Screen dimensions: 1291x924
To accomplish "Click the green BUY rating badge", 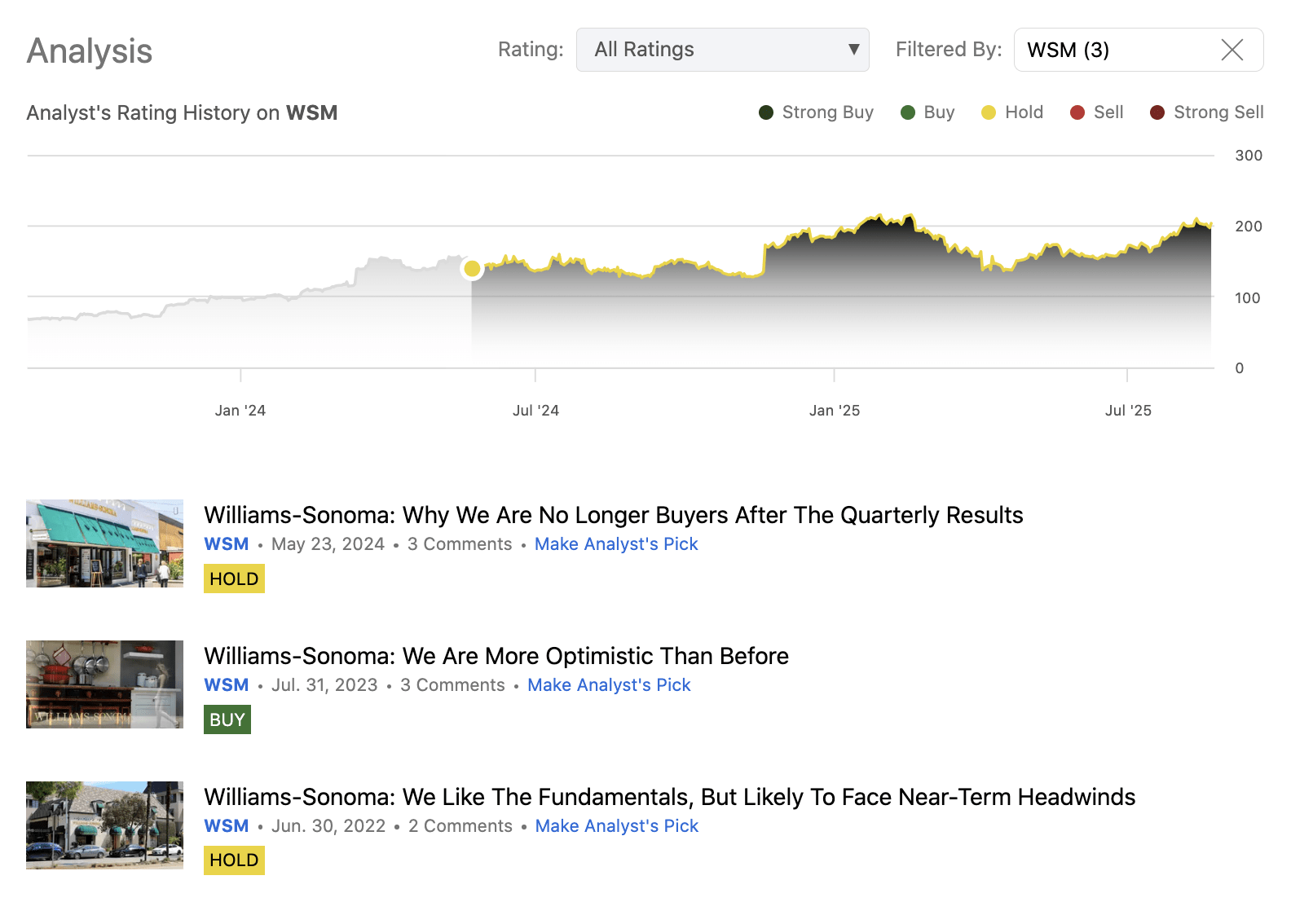I will (227, 720).
